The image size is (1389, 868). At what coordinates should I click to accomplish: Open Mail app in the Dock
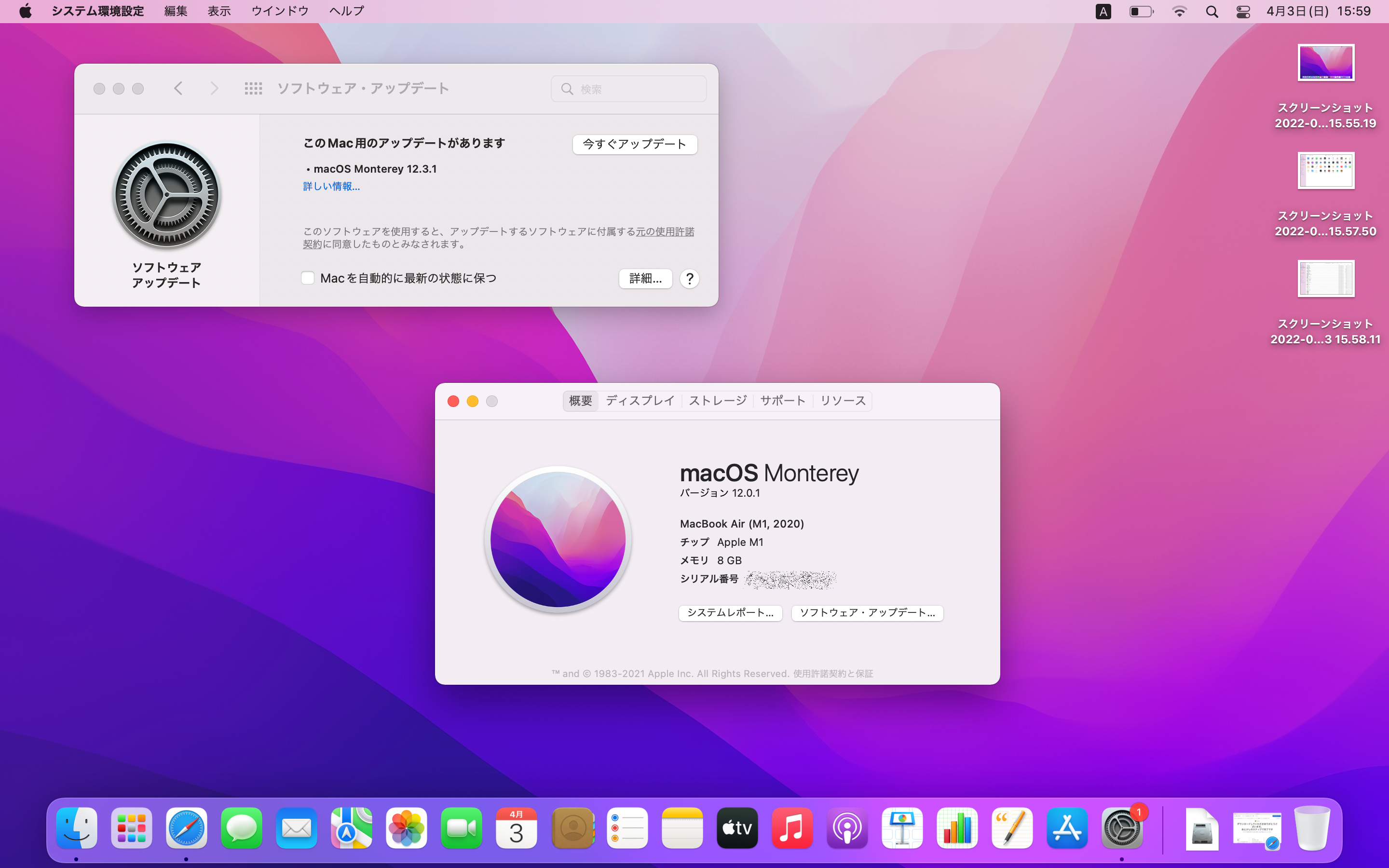point(297,828)
